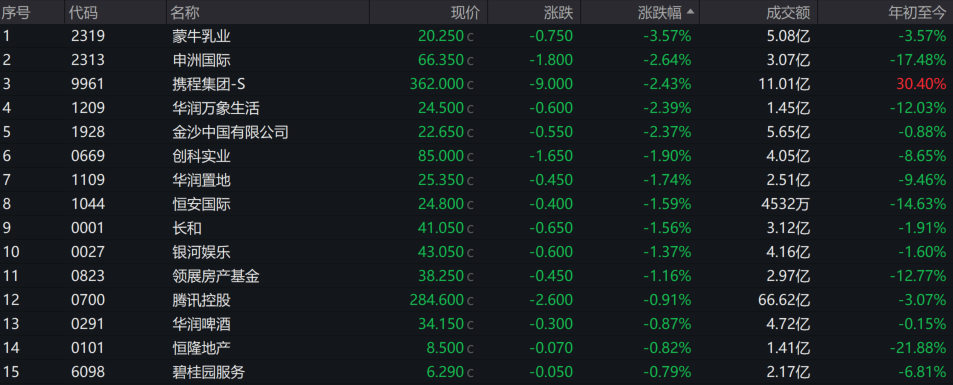Click change value -1.650
The height and width of the screenshot is (385, 953).
click(551, 156)
